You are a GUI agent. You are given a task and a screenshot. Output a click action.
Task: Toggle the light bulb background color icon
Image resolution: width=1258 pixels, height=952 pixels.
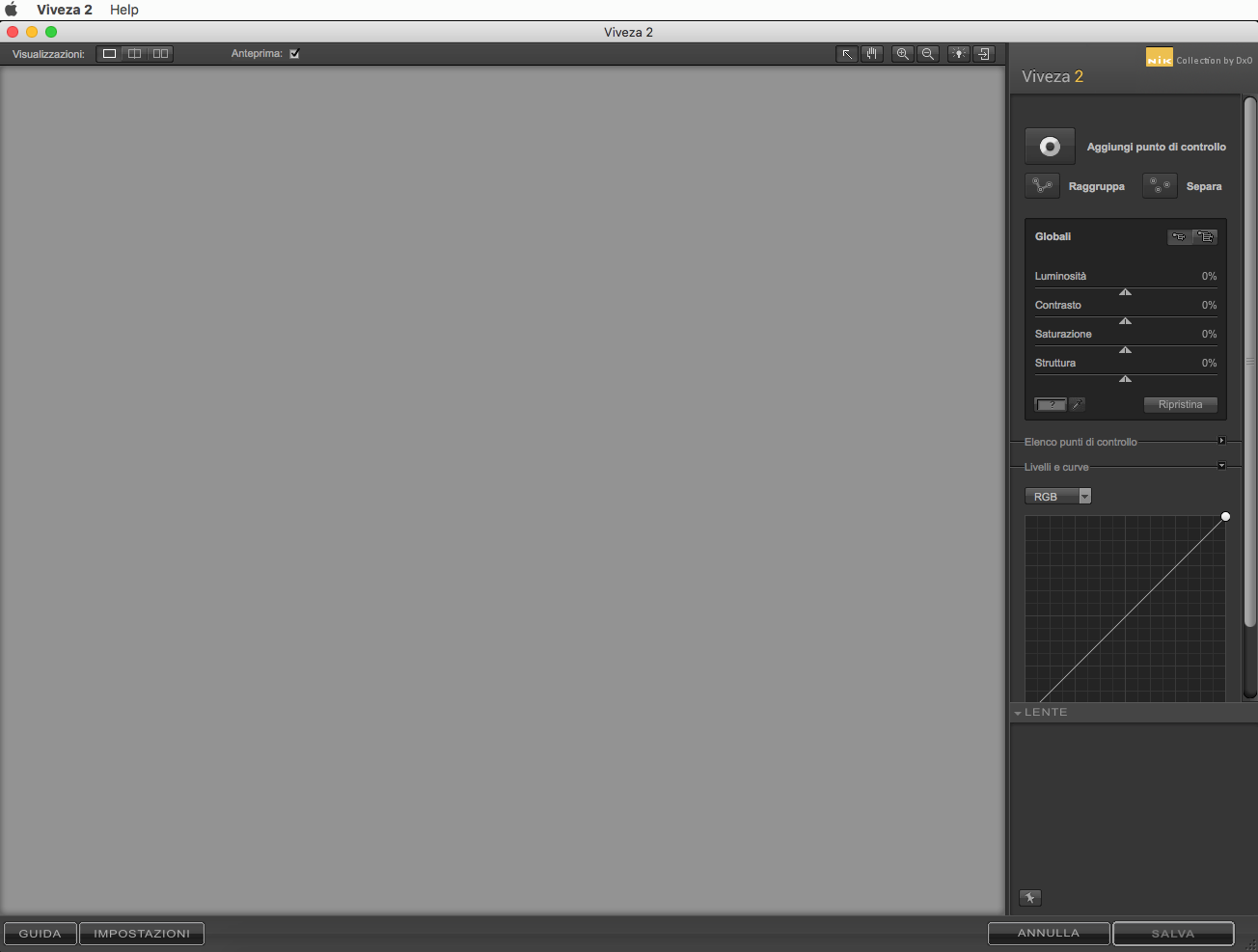click(959, 54)
